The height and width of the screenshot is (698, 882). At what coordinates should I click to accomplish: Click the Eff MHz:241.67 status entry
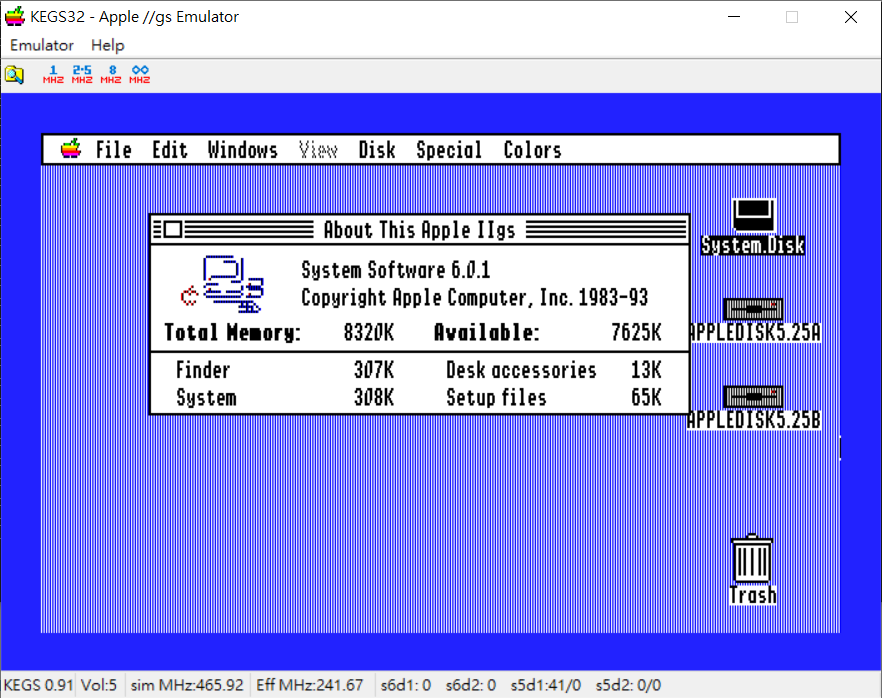click(309, 685)
